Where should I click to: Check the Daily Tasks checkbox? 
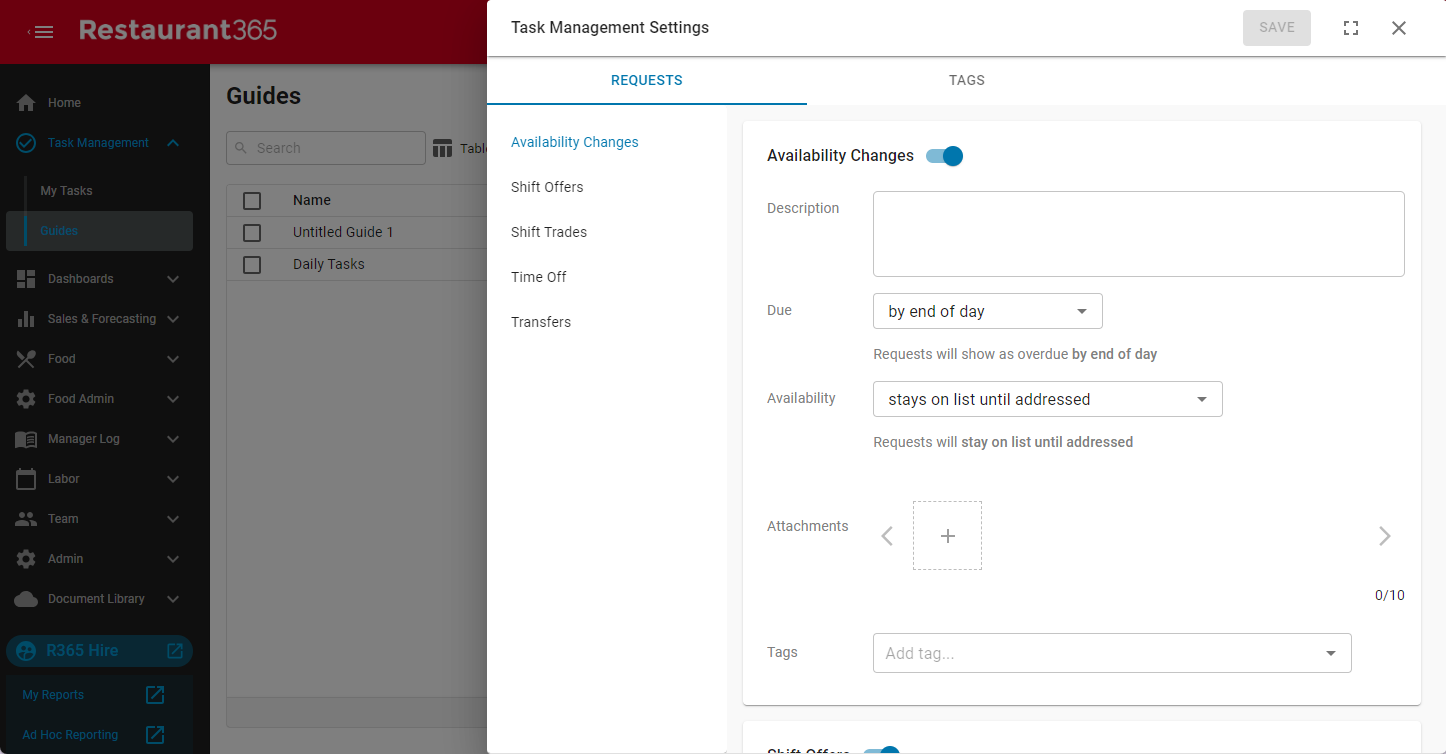(252, 265)
